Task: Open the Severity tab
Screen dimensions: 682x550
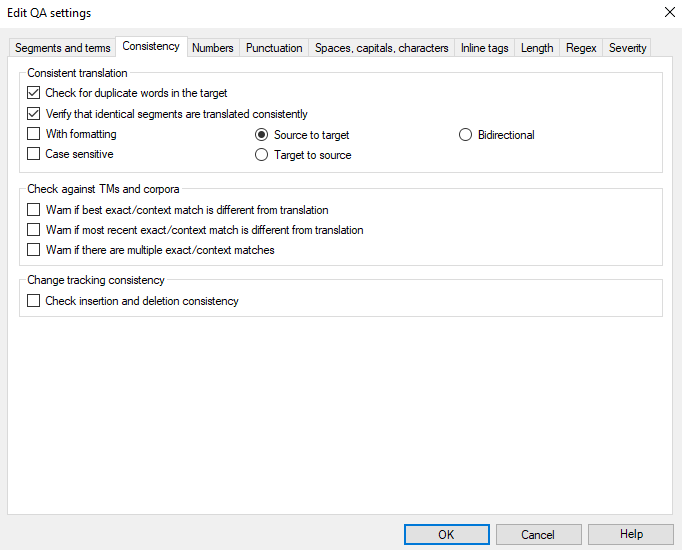Action: click(627, 48)
